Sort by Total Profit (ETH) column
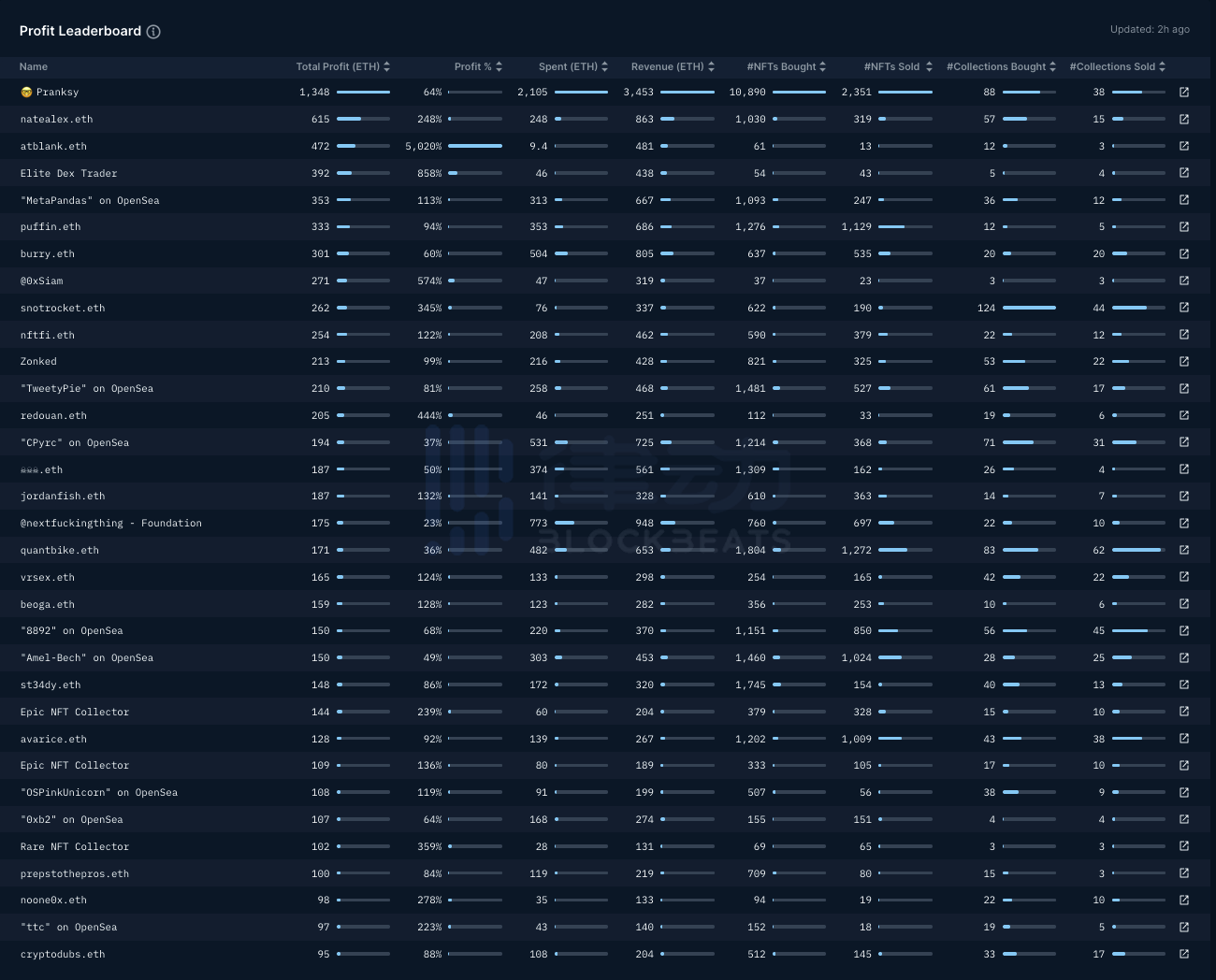This screenshot has height=980, width=1216. point(342,66)
